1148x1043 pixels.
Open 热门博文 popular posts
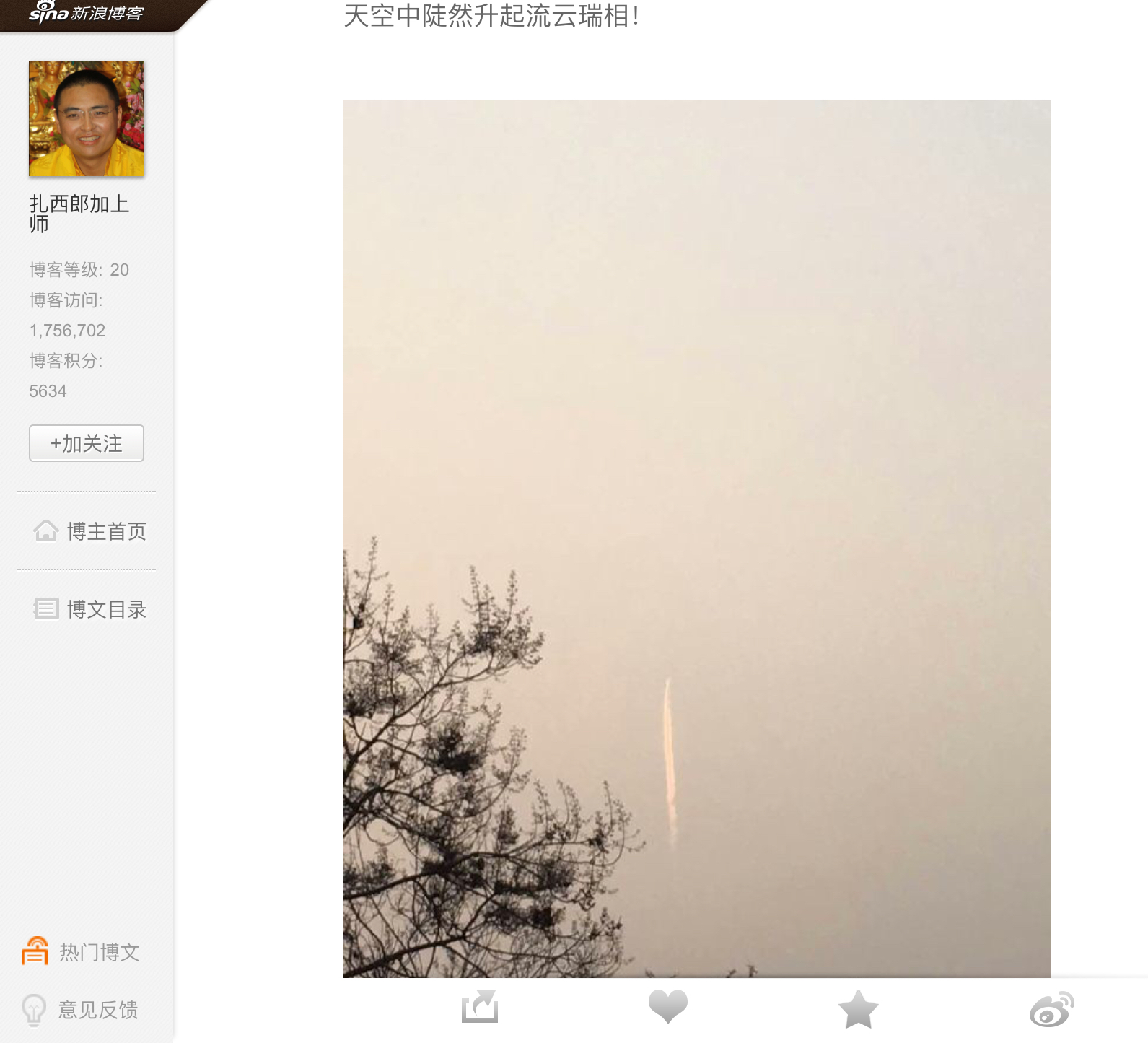point(99,952)
